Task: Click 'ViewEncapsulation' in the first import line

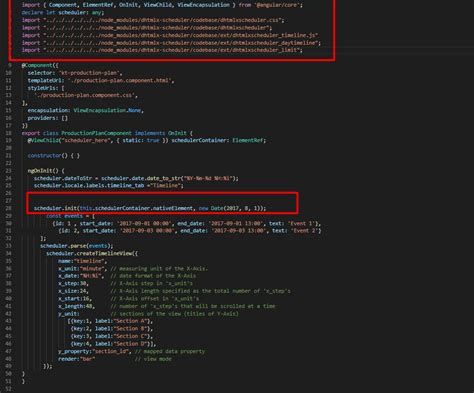Action: pos(203,5)
